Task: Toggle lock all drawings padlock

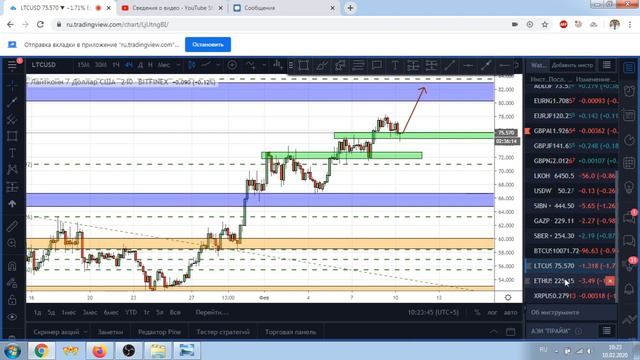Action: click(x=12, y=300)
